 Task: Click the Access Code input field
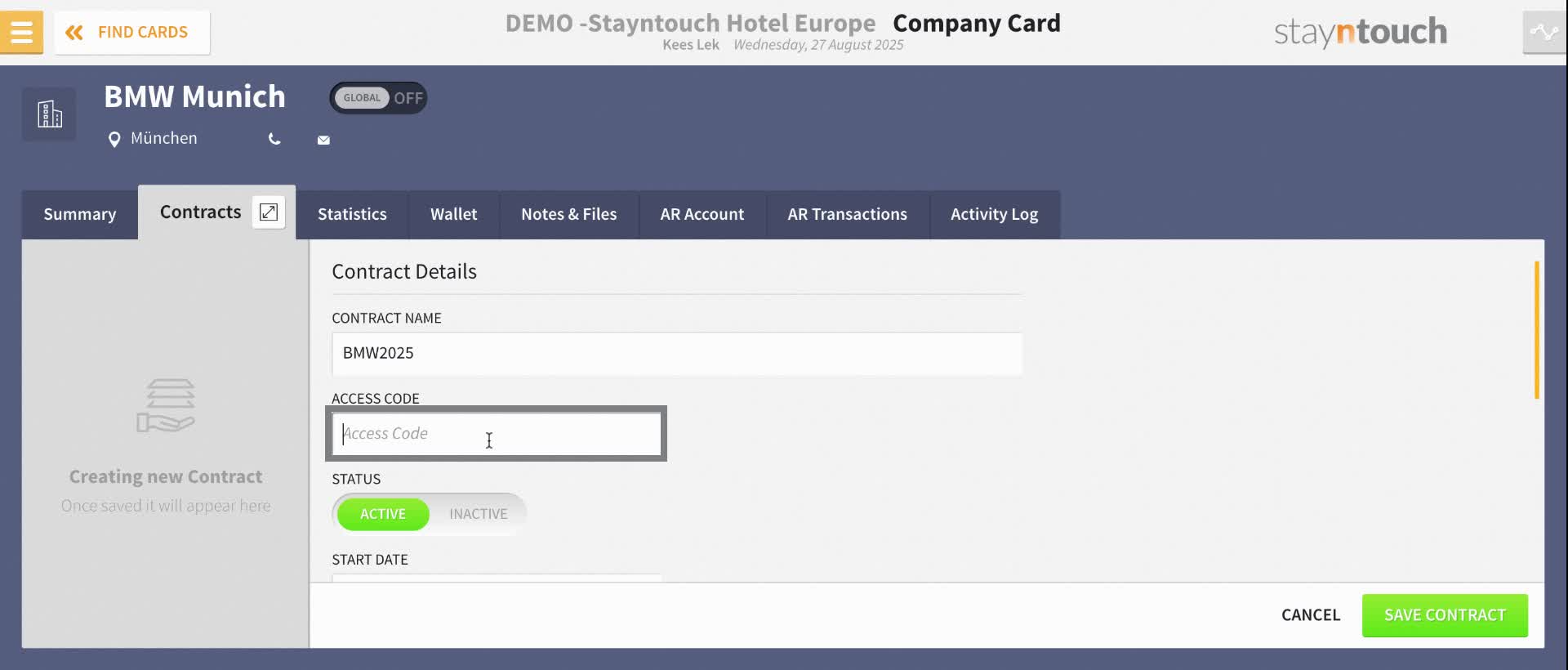(497, 434)
